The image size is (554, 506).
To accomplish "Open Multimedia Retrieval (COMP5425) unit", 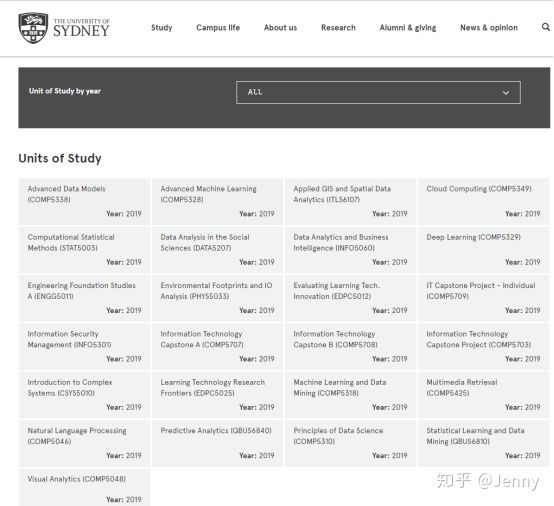I will point(483,395).
